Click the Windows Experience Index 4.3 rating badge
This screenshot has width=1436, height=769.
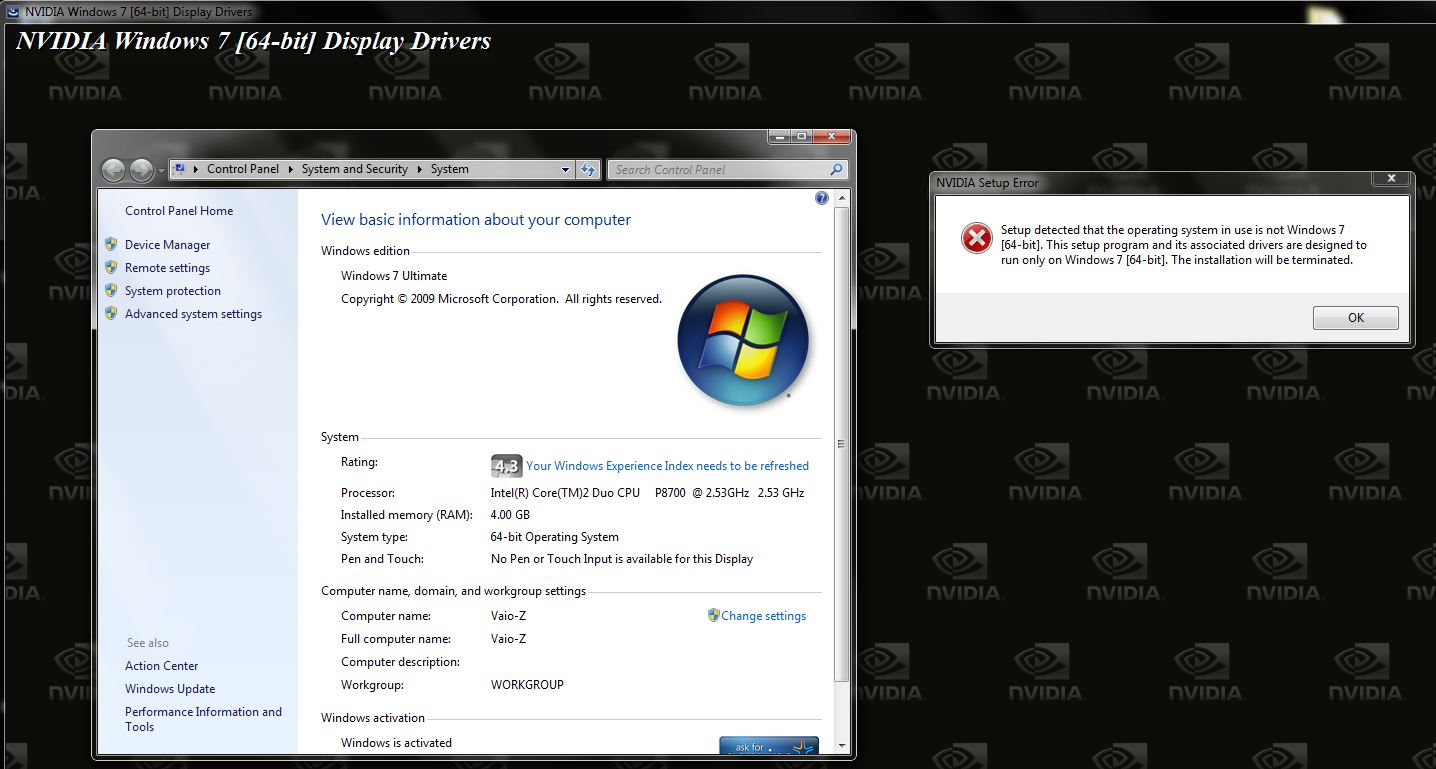tap(506, 466)
